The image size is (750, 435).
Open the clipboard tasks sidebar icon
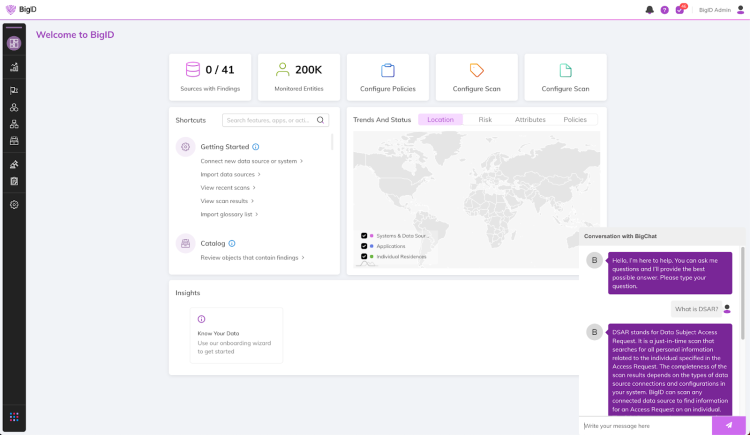14,181
